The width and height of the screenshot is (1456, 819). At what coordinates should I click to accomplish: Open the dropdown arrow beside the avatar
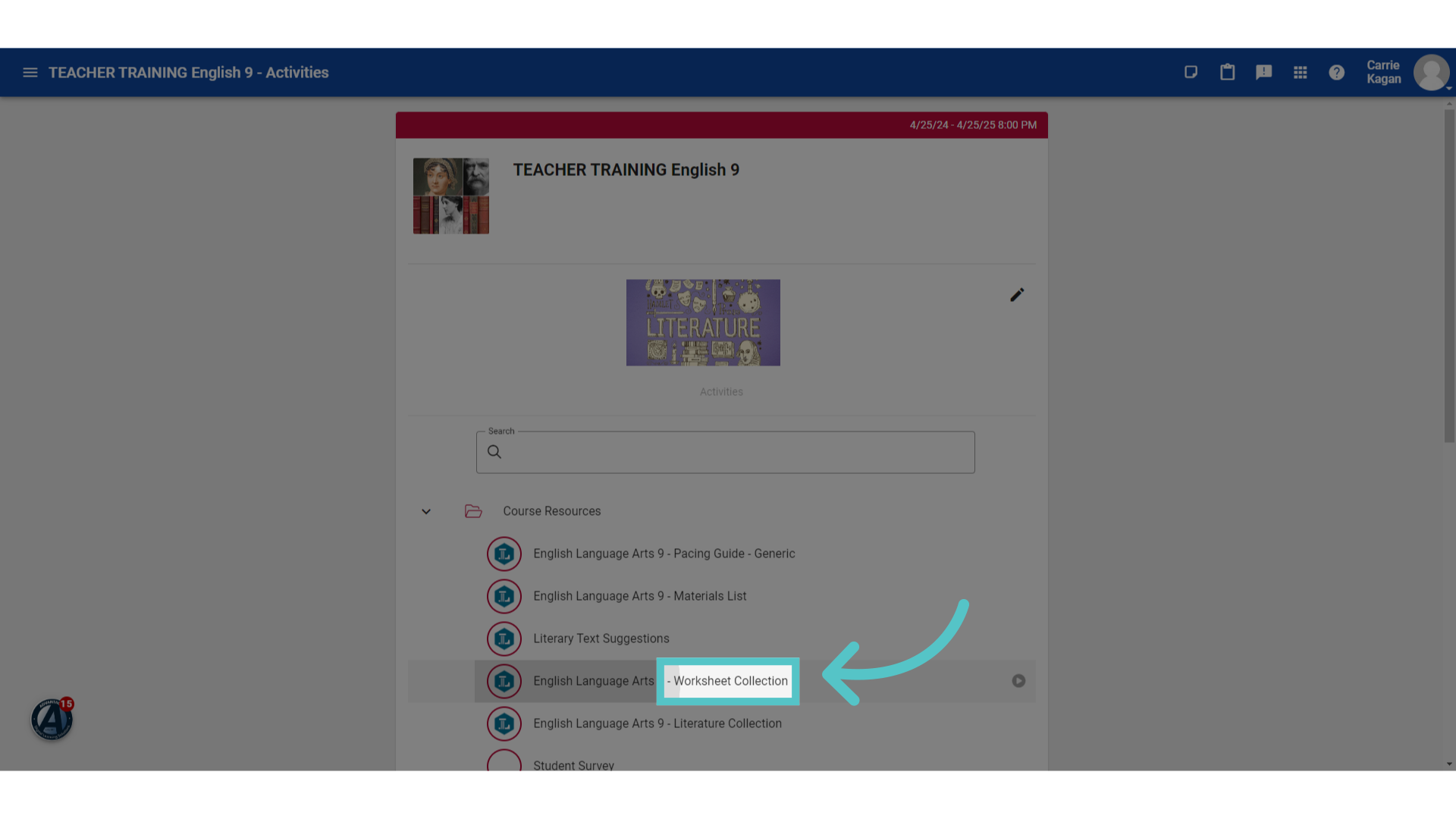point(1448,89)
